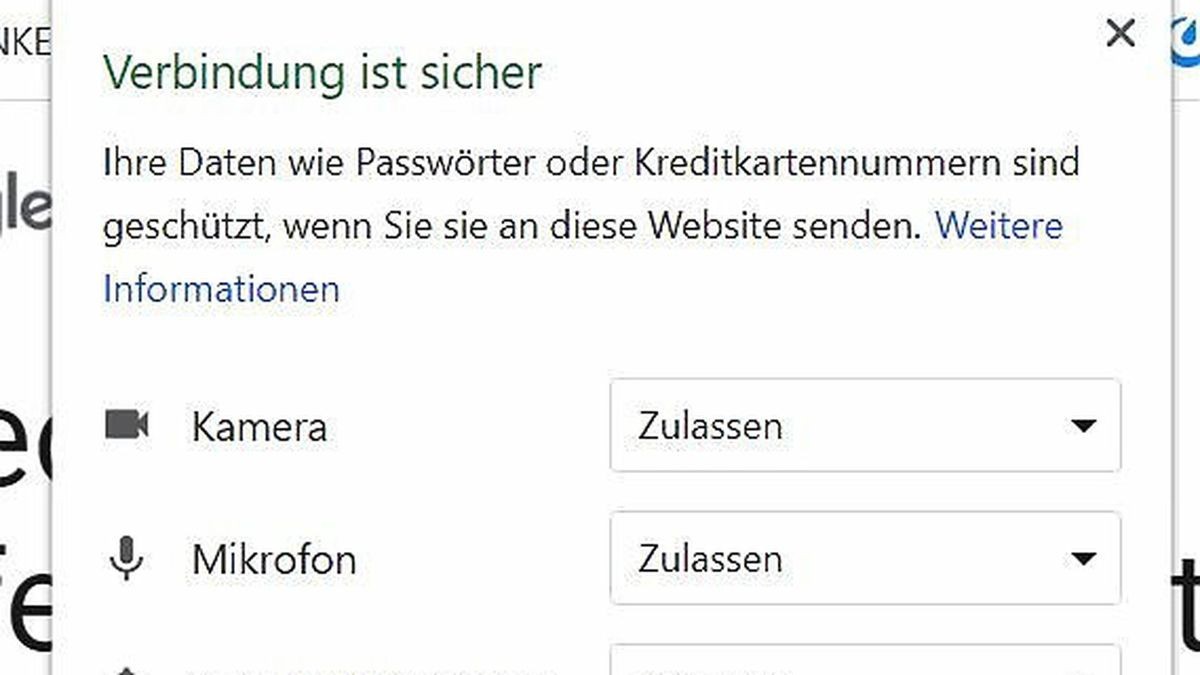1200x675 pixels.
Task: Open the Weitere Informationen link
Action: click(x=998, y=226)
